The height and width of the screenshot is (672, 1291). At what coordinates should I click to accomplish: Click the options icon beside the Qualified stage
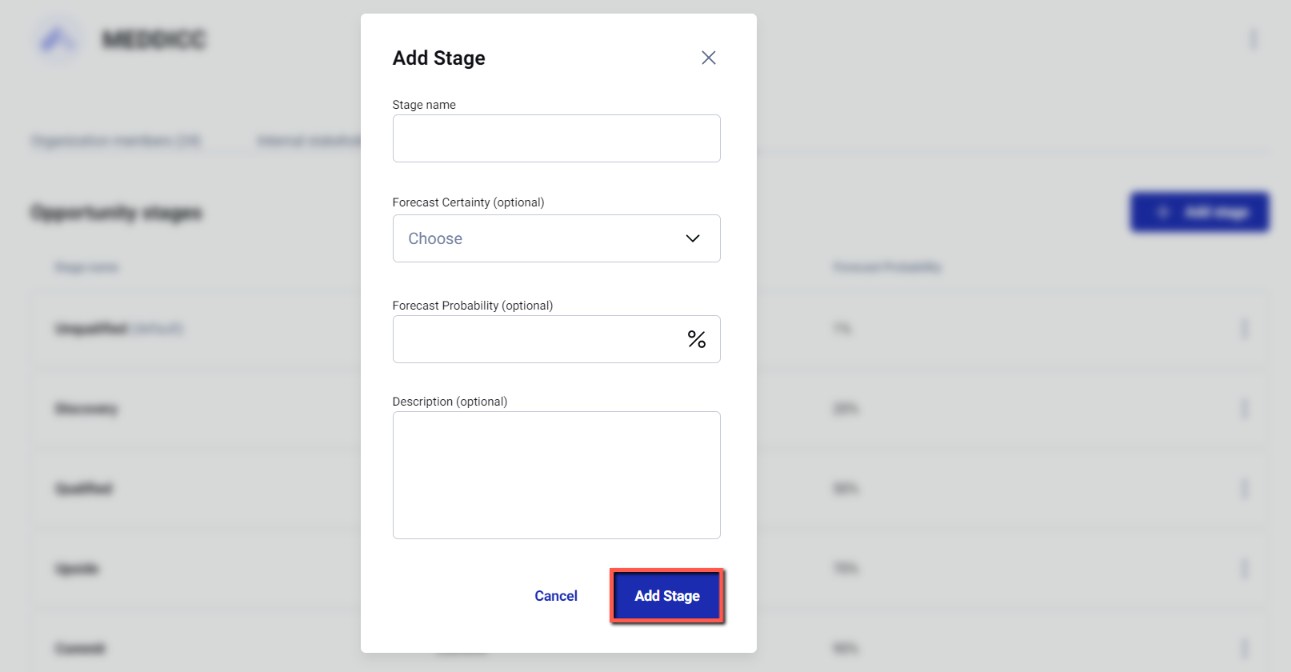(1245, 488)
